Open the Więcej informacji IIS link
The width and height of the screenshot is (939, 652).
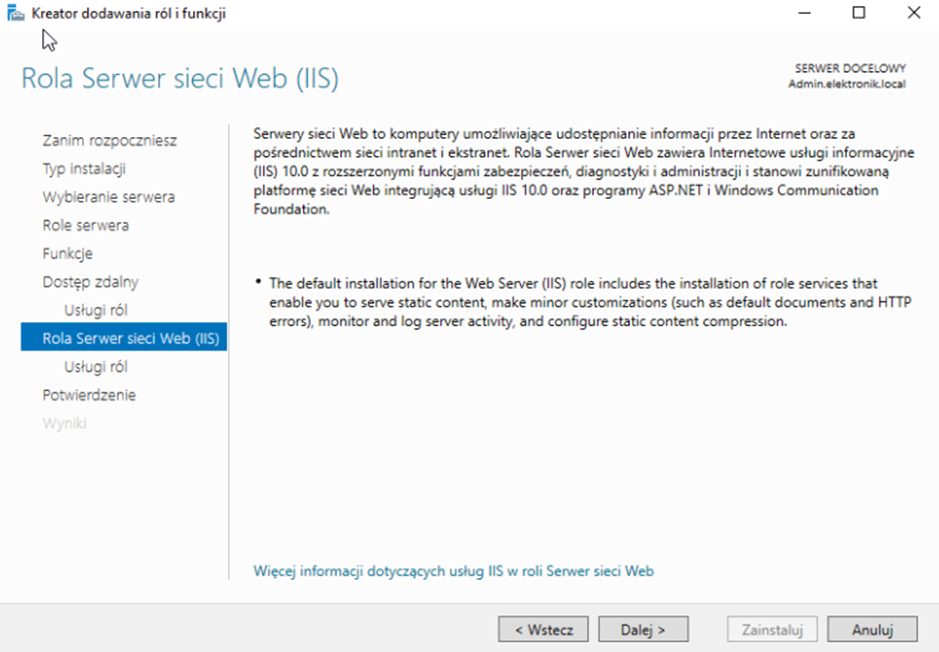point(454,571)
